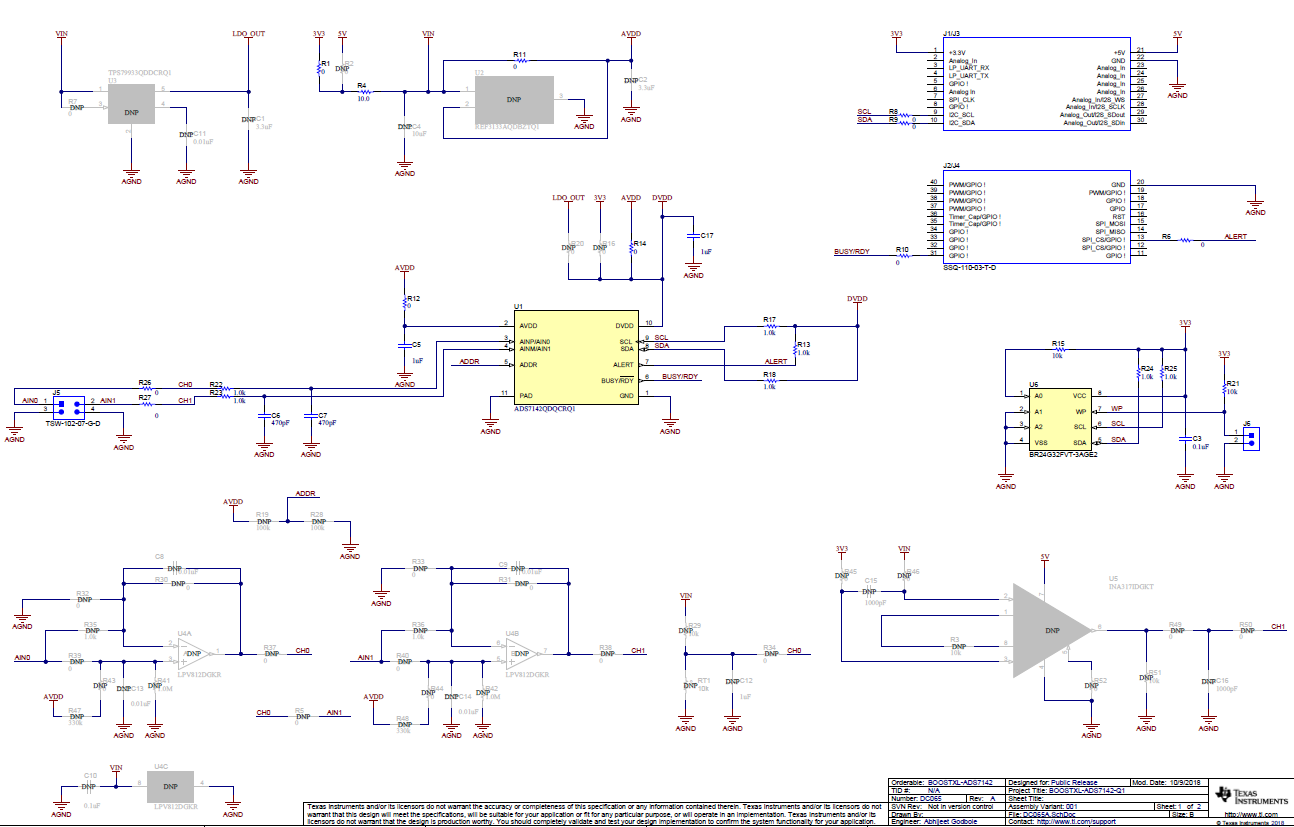Select resistor R8 on SCL line
1294x827 pixels.
[x=905, y=113]
